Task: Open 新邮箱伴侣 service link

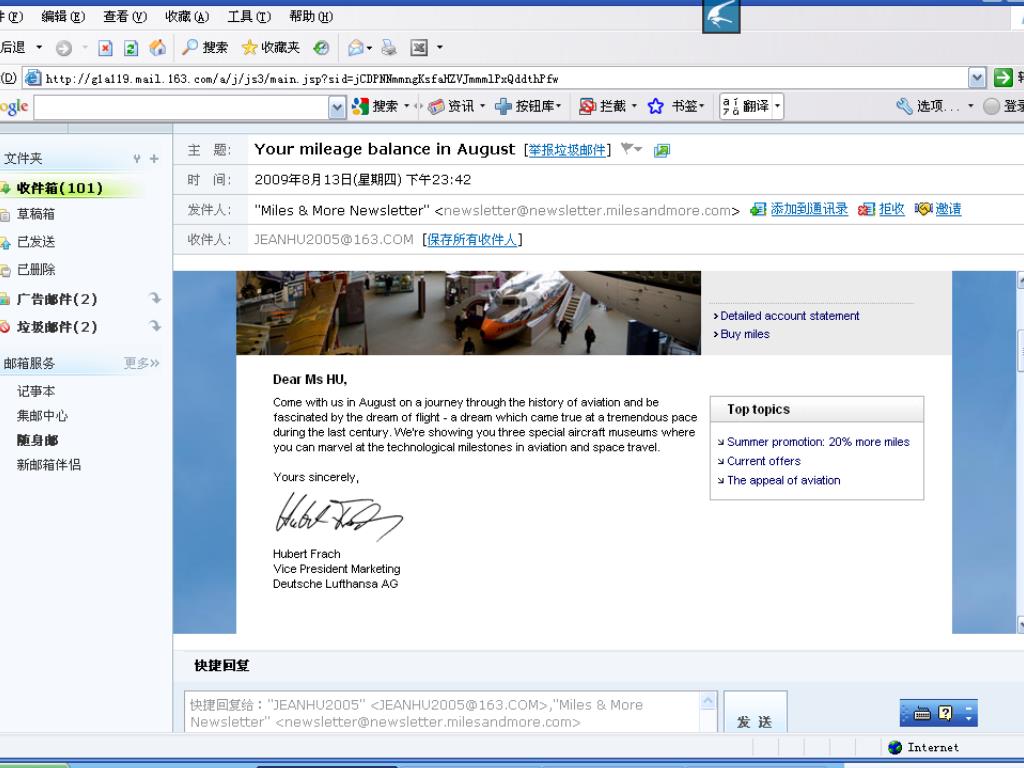Action: 48,465
